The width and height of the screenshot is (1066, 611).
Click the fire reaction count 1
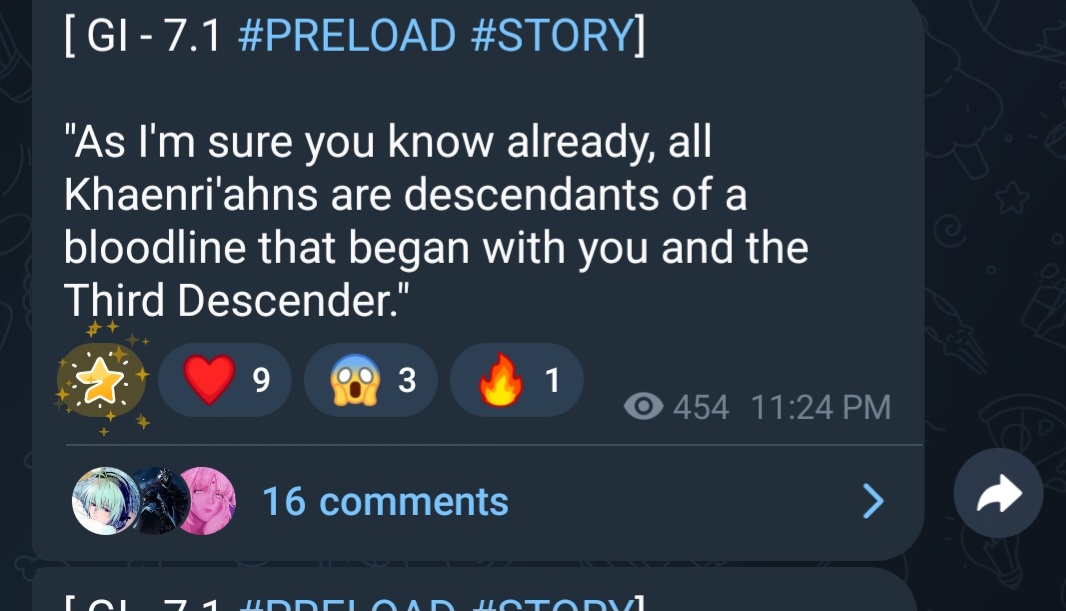pos(553,380)
